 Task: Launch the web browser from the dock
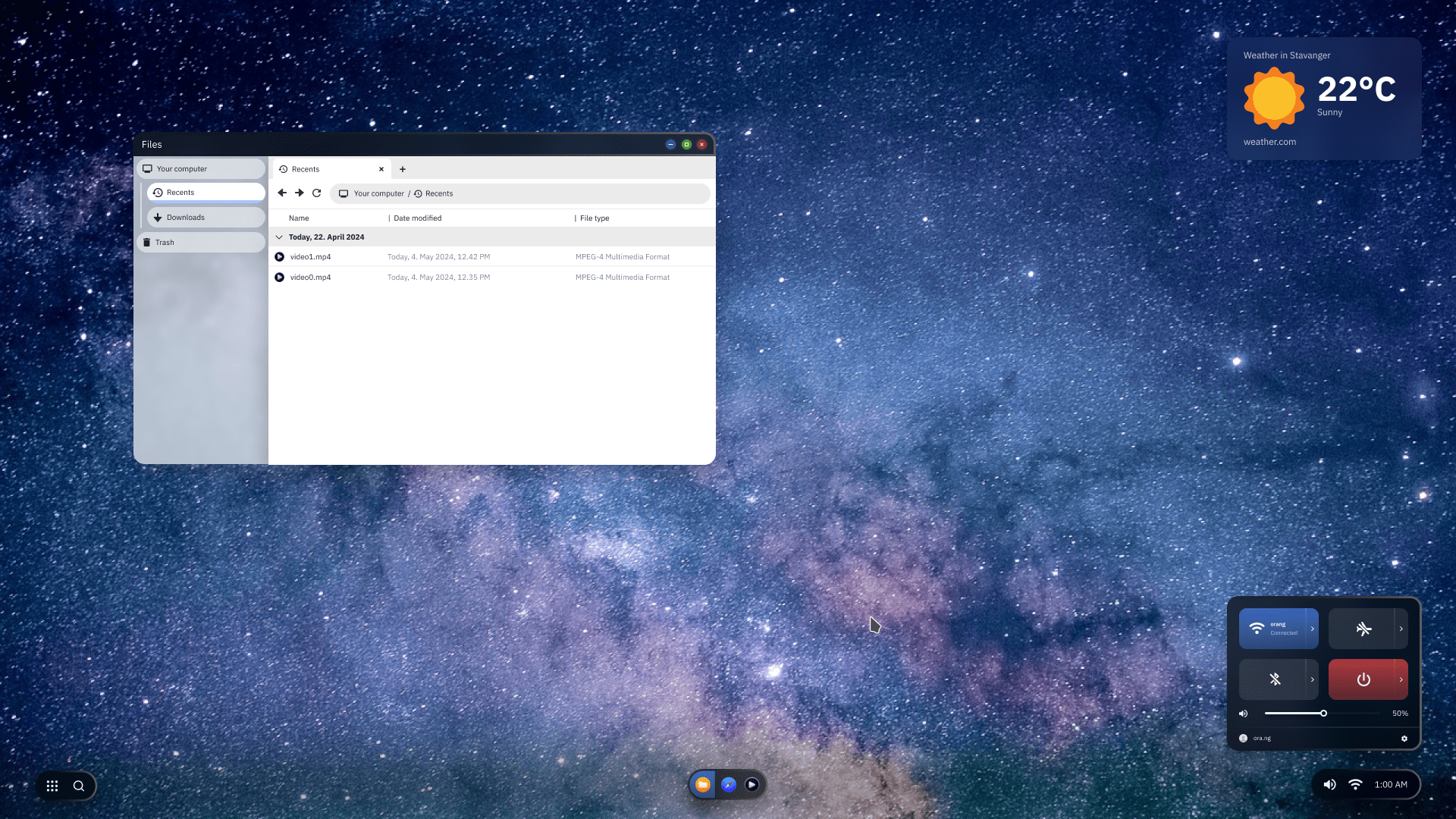729,785
